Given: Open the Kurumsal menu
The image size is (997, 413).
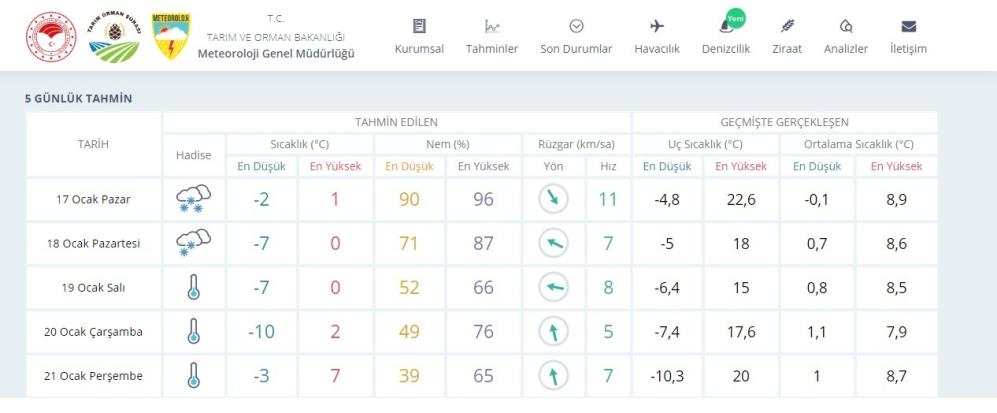Looking at the screenshot, I should (419, 37).
